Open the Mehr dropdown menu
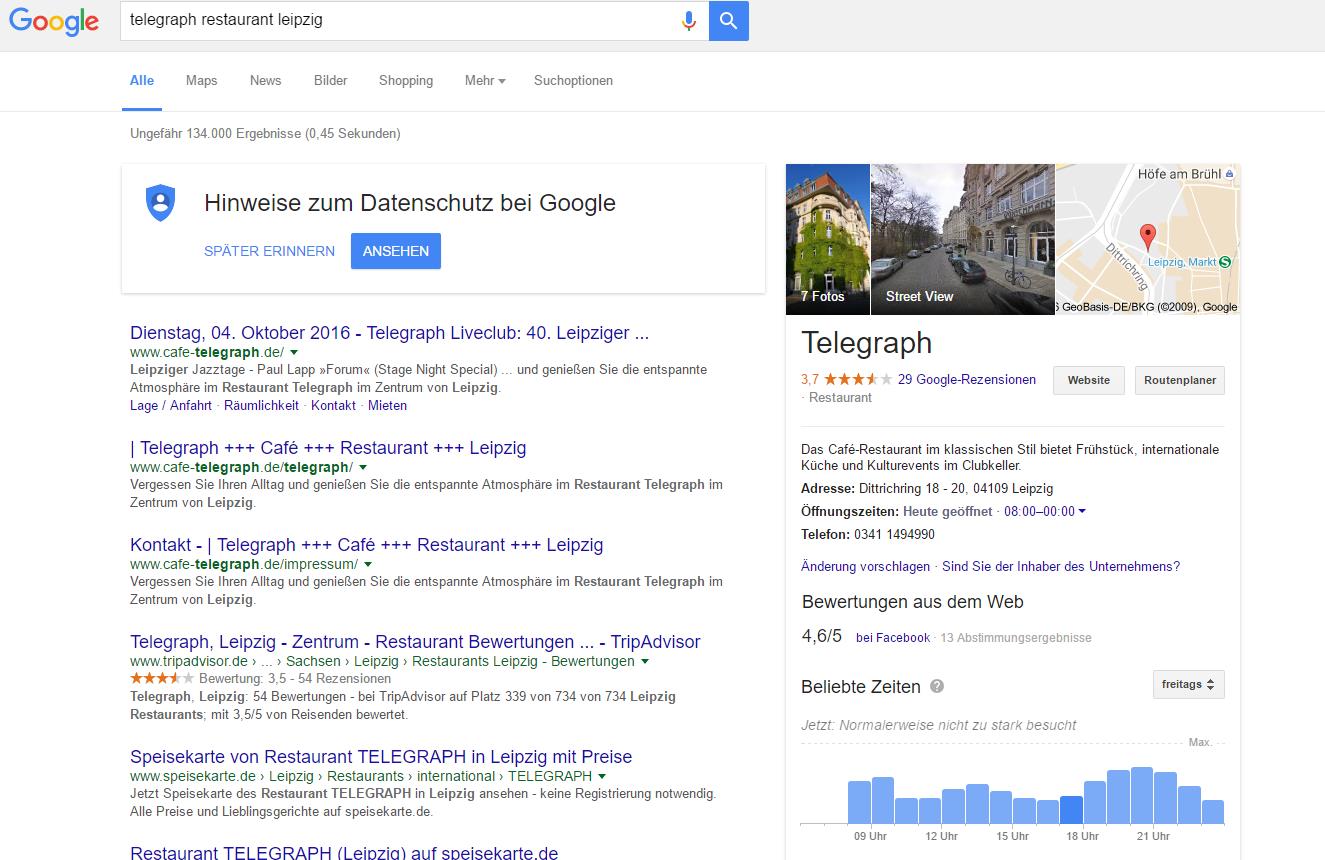Viewport: 1325px width, 860px height. pos(485,81)
